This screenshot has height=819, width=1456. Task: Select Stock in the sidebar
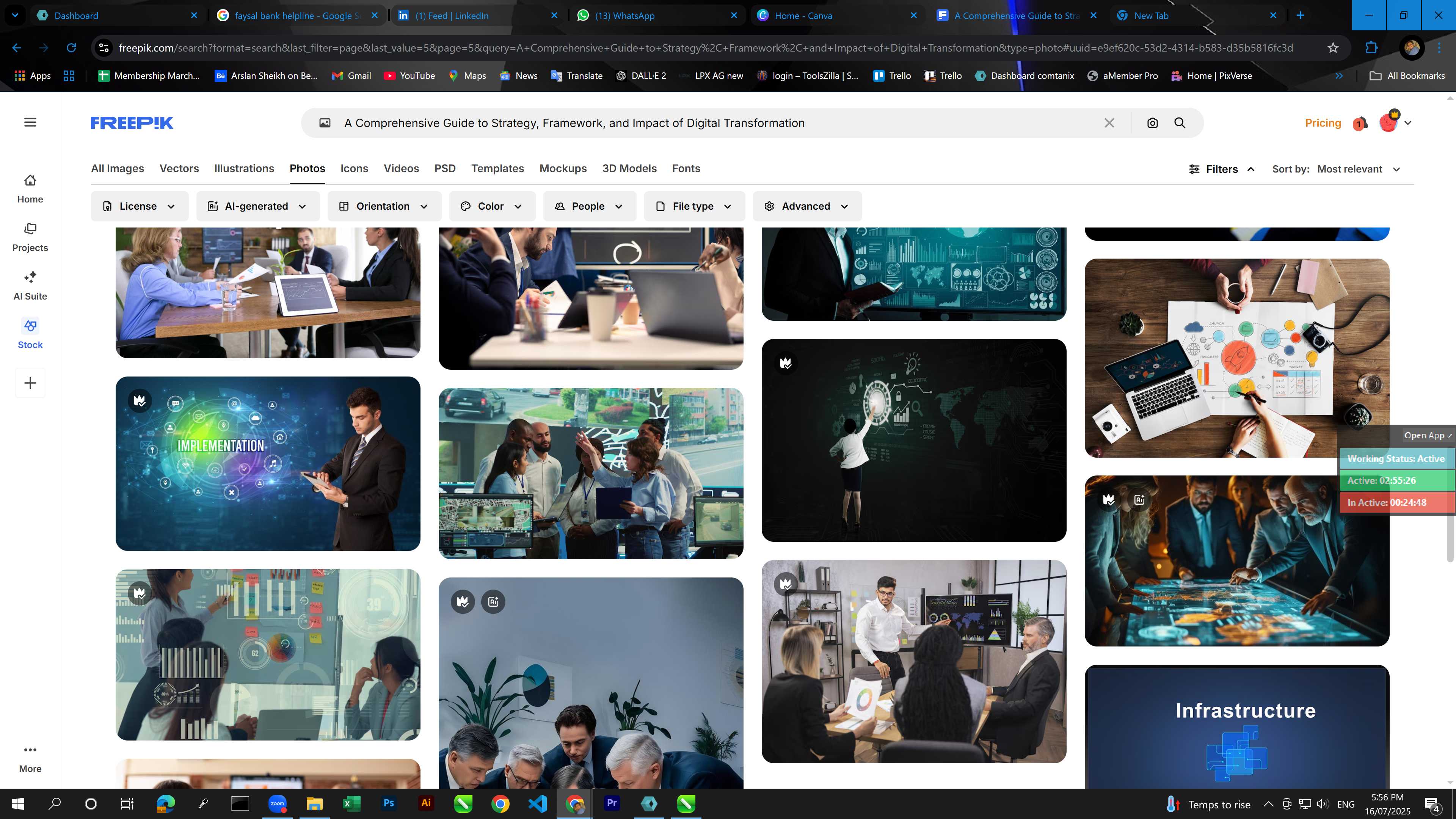tap(30, 334)
